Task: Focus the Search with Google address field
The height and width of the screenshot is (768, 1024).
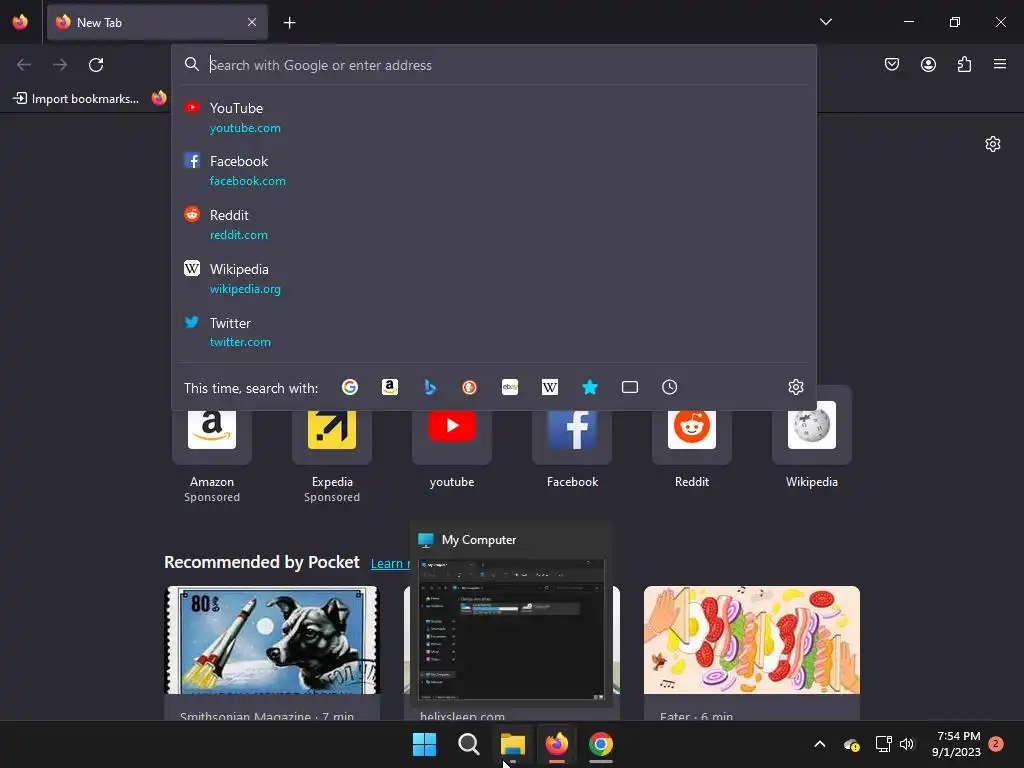Action: (x=494, y=65)
